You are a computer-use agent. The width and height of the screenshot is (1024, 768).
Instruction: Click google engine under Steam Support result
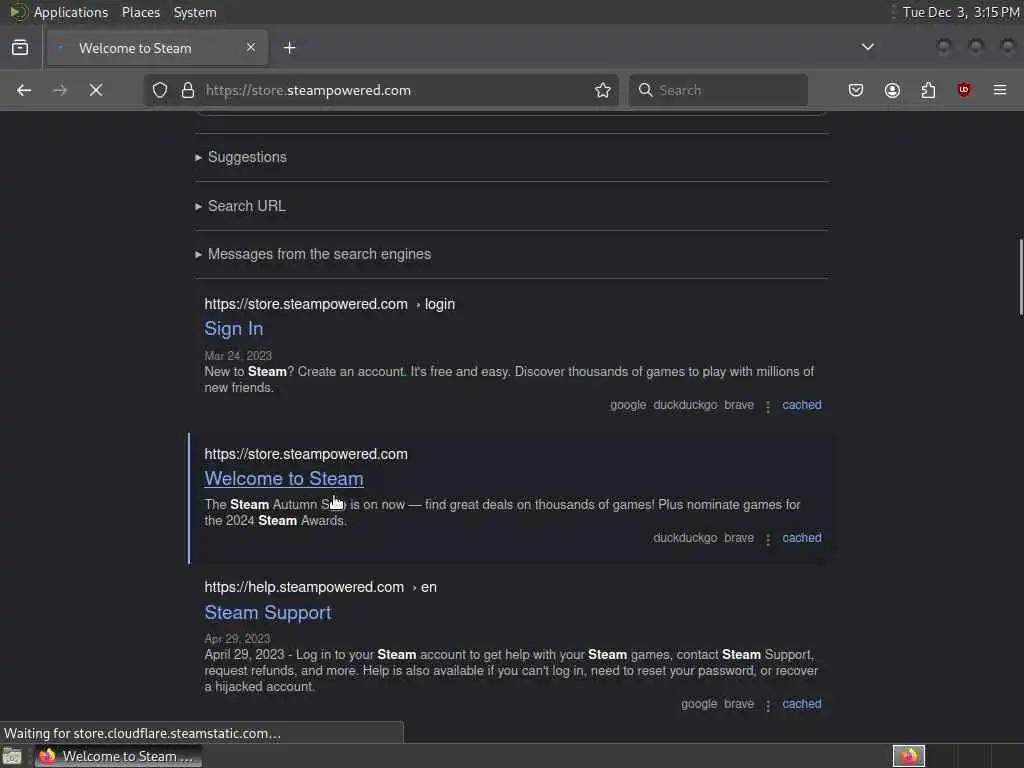point(699,704)
